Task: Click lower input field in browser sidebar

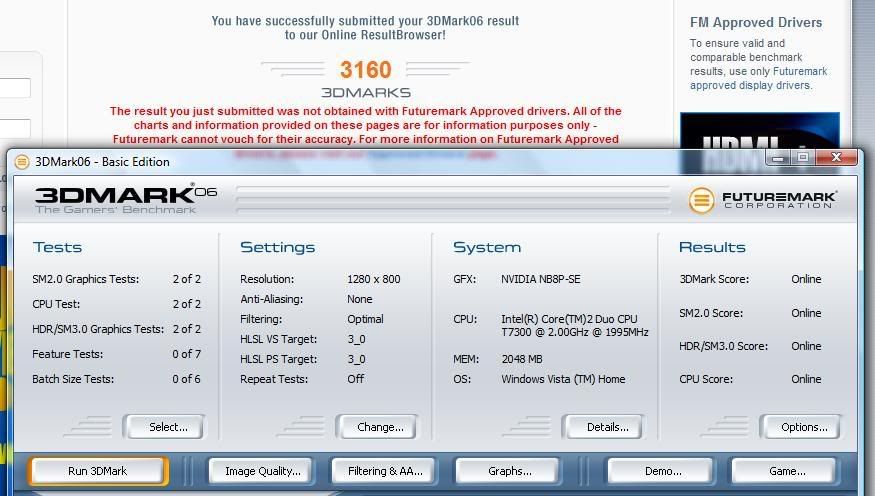Action: (15, 128)
